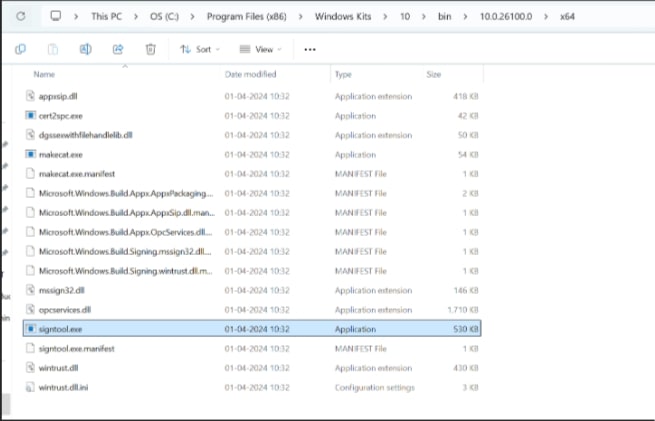655x421 pixels.
Task: Open the Sort dropdown menu
Action: point(200,49)
